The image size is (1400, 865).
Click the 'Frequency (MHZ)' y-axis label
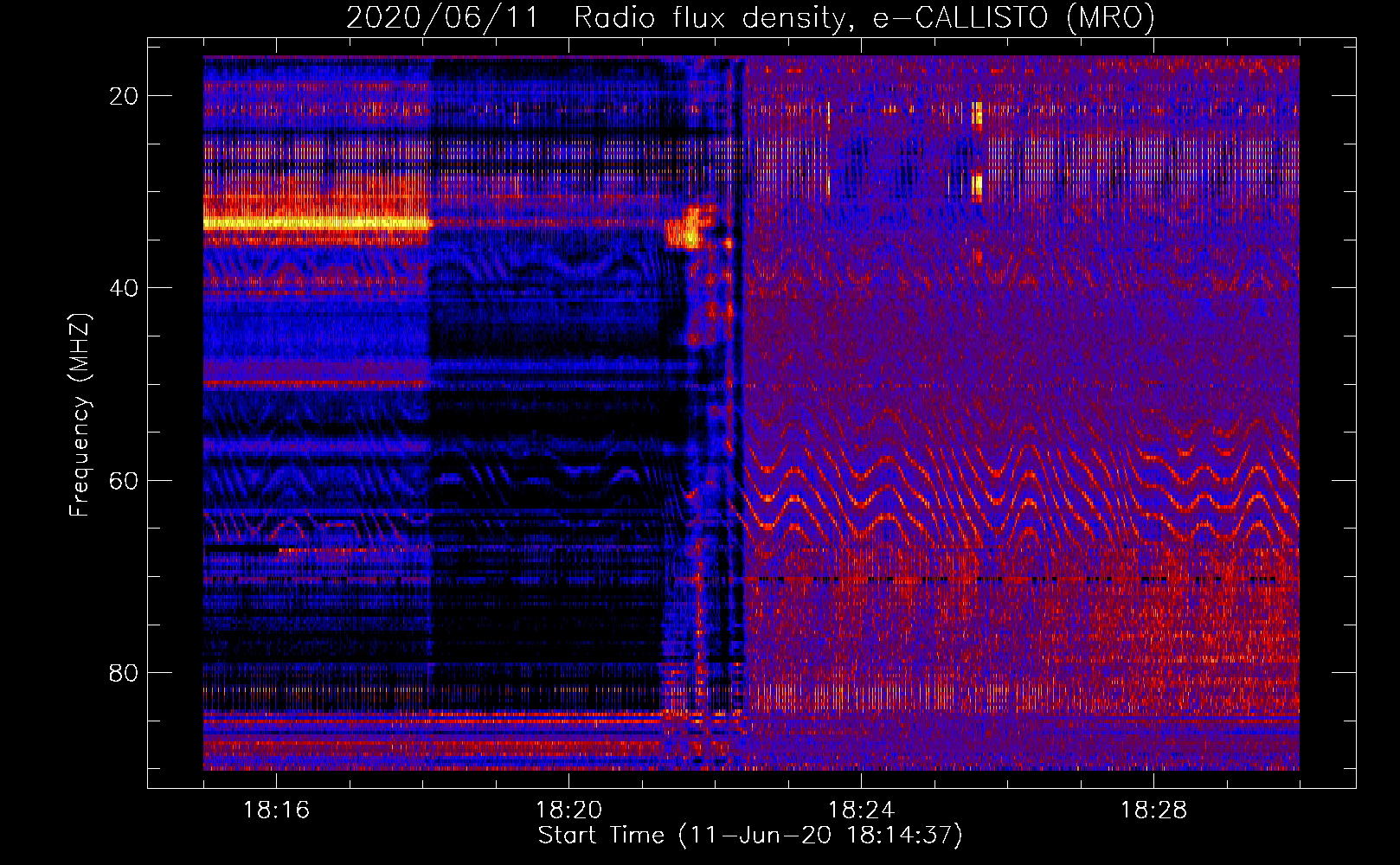pos(80,415)
